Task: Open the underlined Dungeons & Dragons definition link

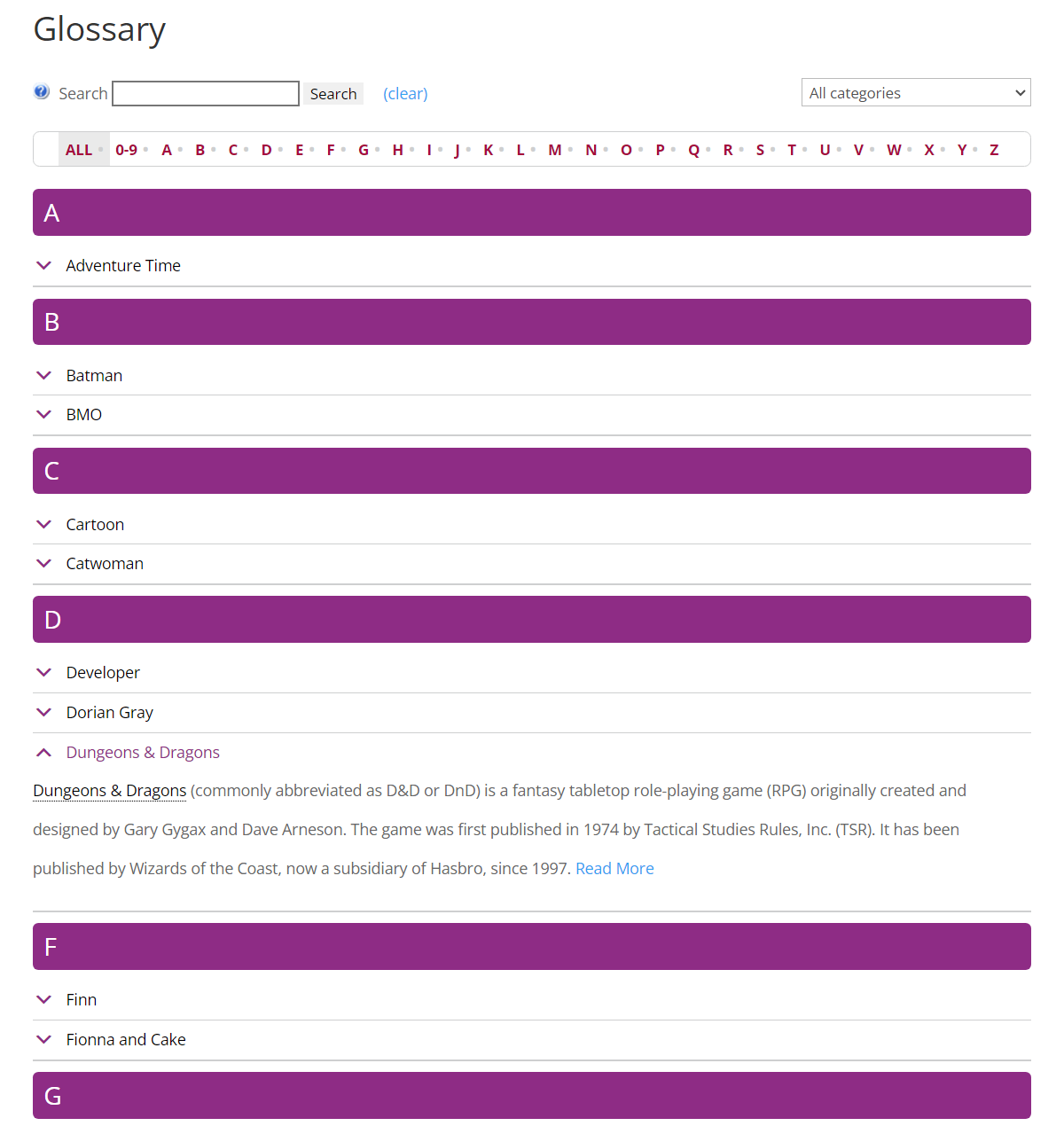Action: (x=110, y=790)
